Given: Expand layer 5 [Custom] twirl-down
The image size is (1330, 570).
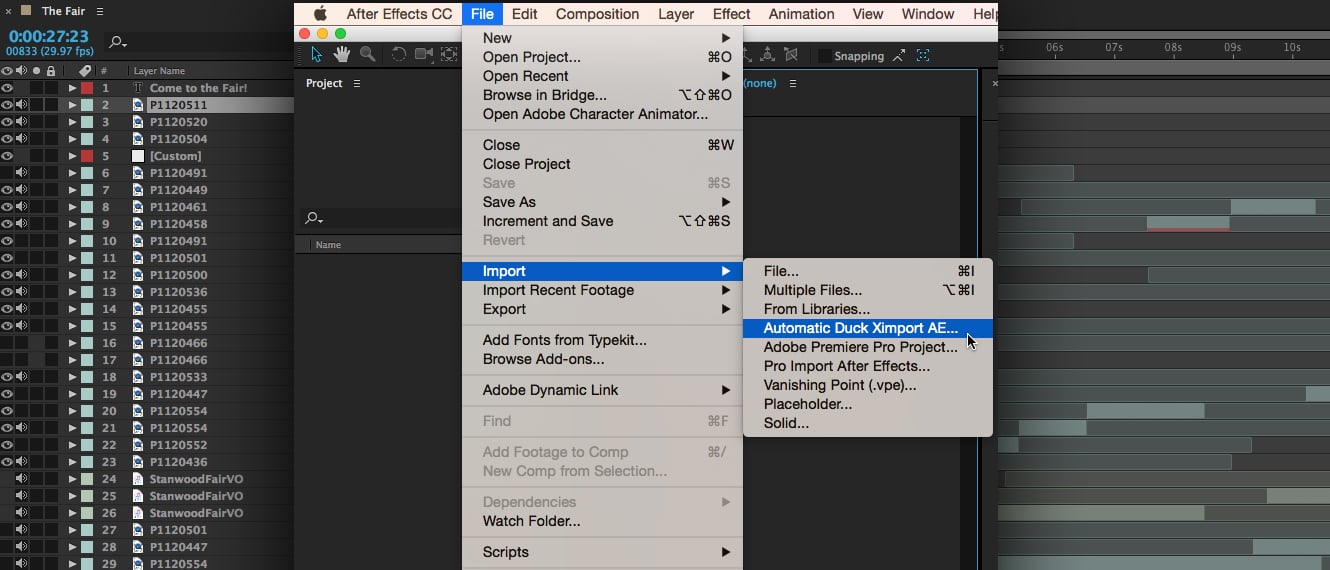Looking at the screenshot, I should coord(72,156).
